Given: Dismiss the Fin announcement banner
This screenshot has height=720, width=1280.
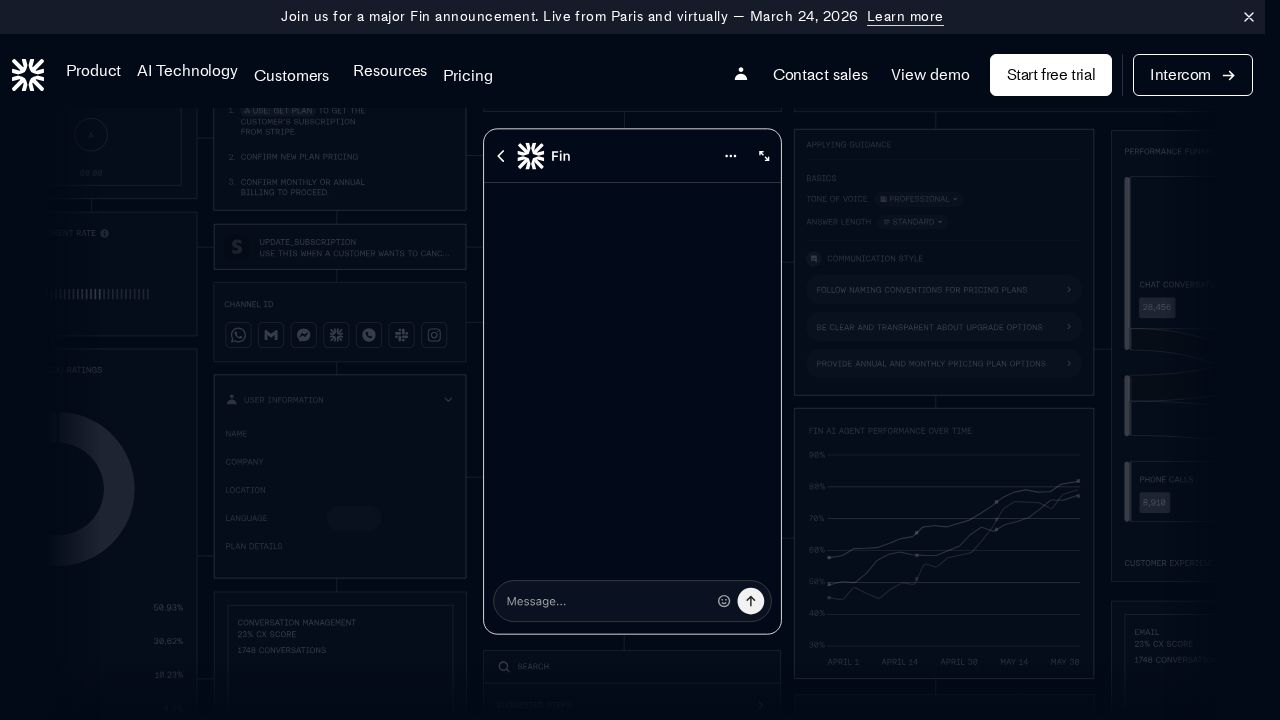Looking at the screenshot, I should pyautogui.click(x=1249, y=17).
